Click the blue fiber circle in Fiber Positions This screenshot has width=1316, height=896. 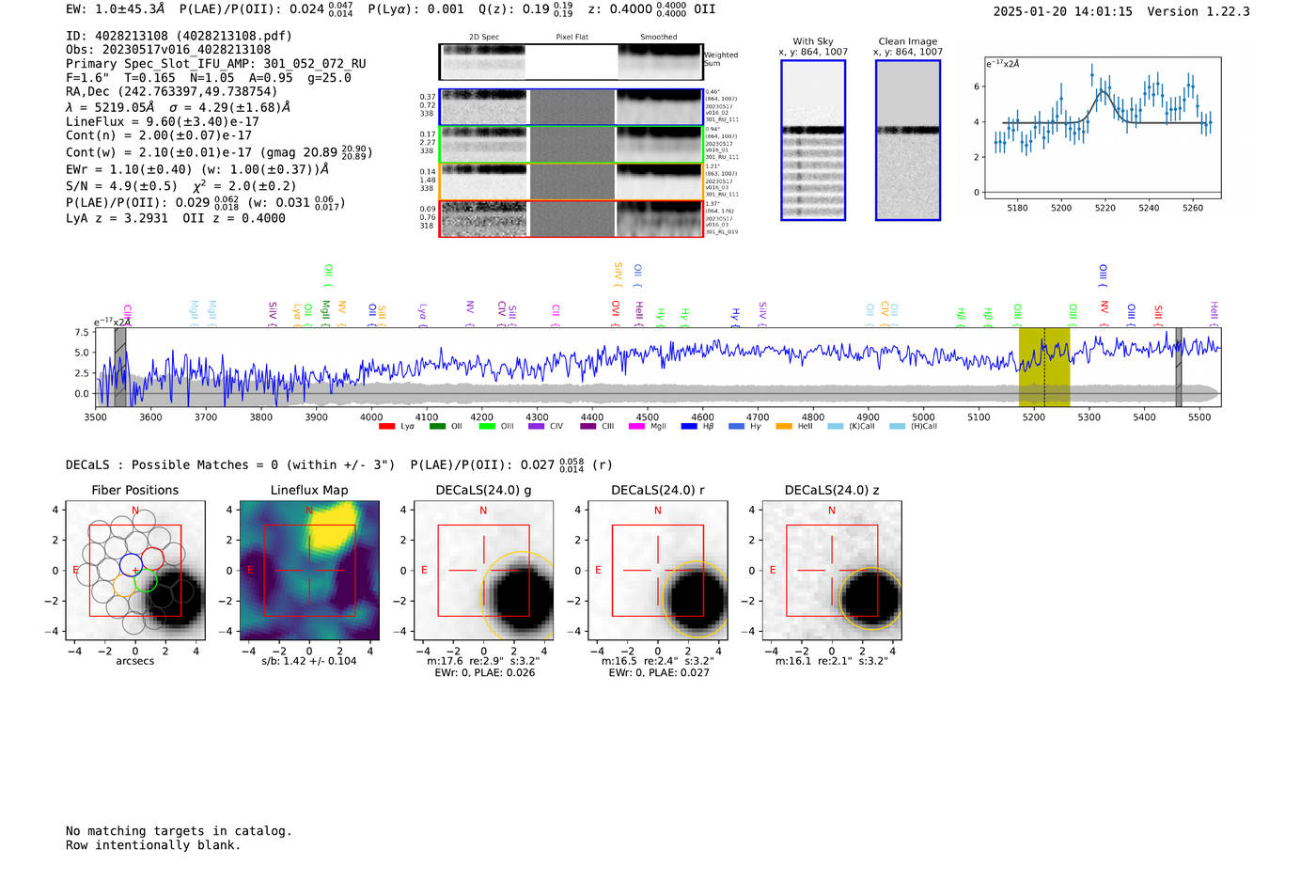tap(132, 566)
